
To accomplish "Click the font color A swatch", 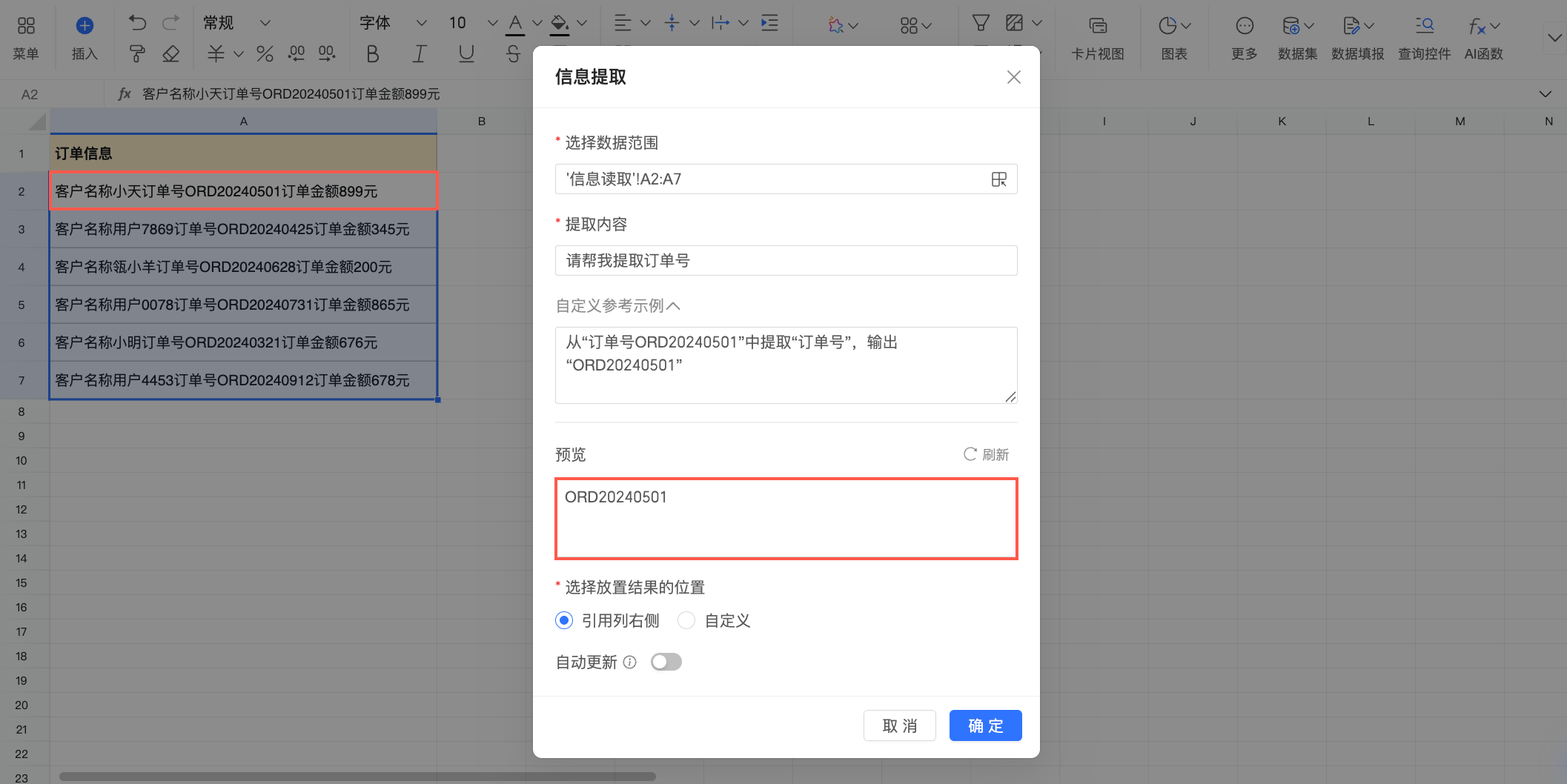I will pos(515,24).
